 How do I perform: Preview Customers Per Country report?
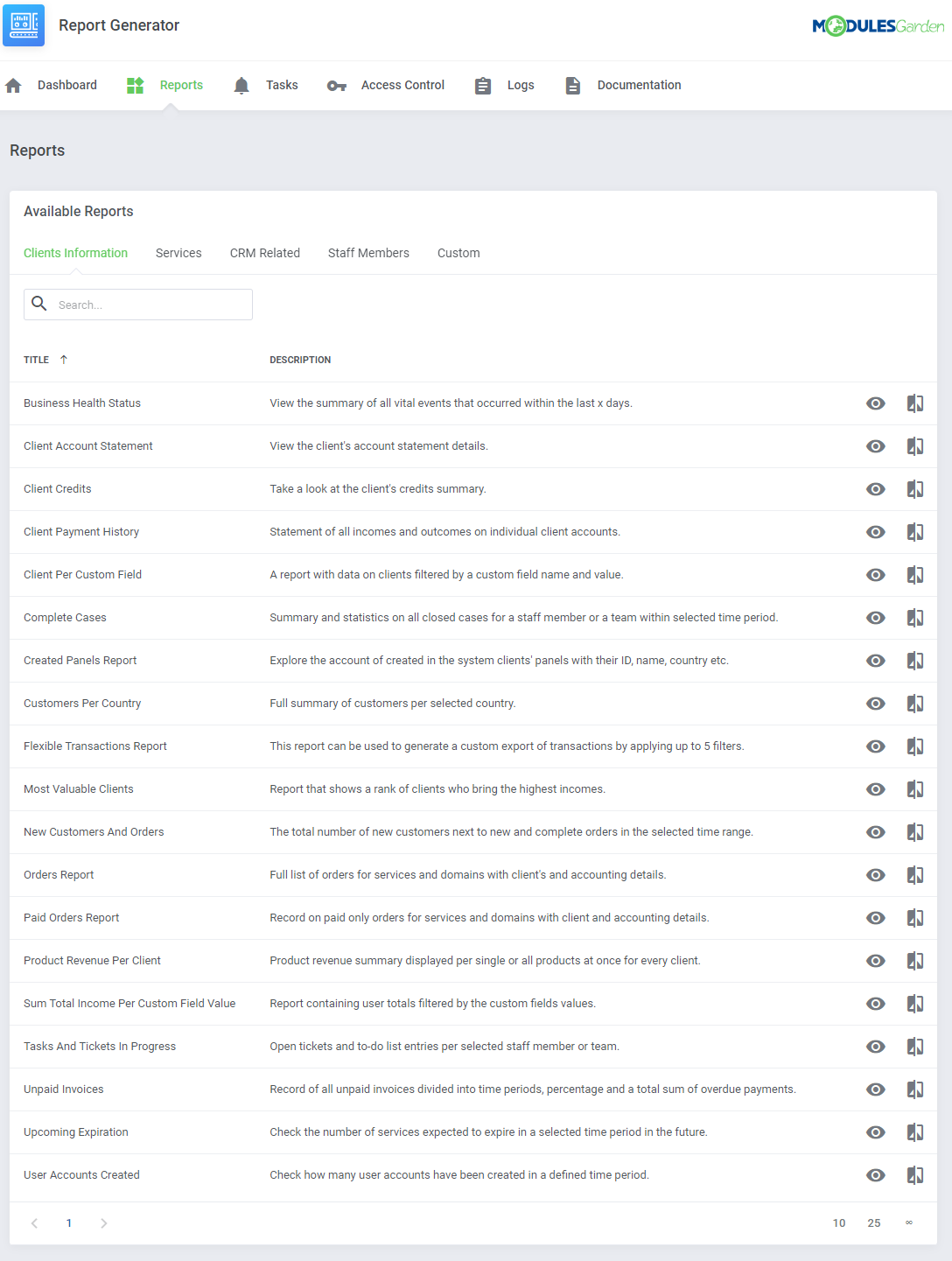[876, 704]
